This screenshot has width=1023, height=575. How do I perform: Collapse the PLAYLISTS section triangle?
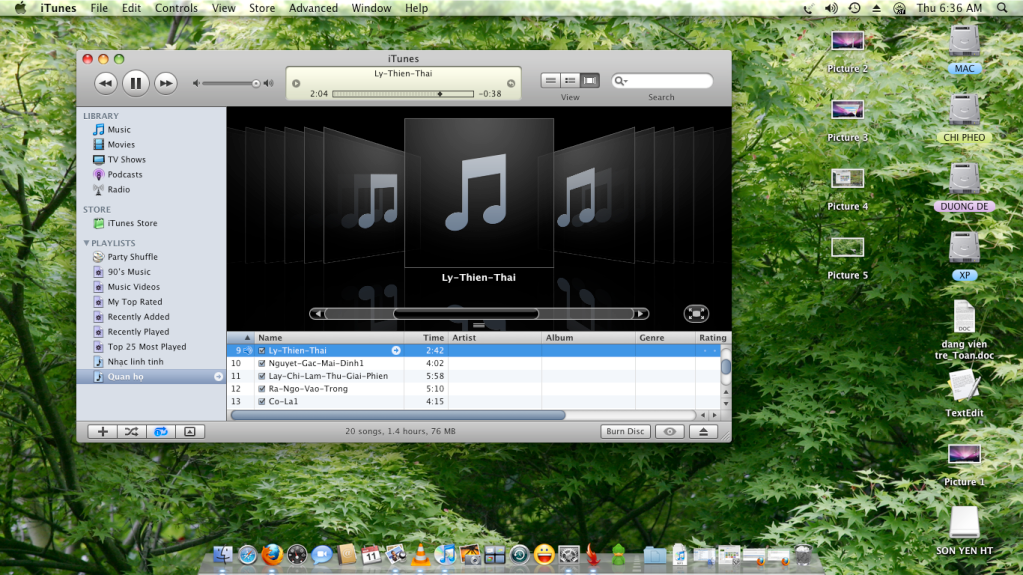coord(86,243)
